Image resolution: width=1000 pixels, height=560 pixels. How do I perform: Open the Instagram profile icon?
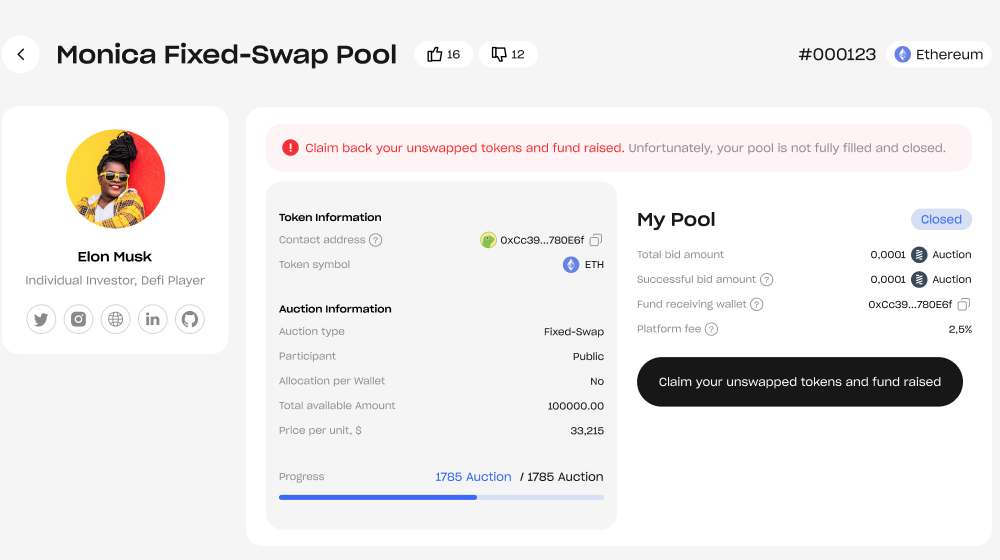[78, 320]
